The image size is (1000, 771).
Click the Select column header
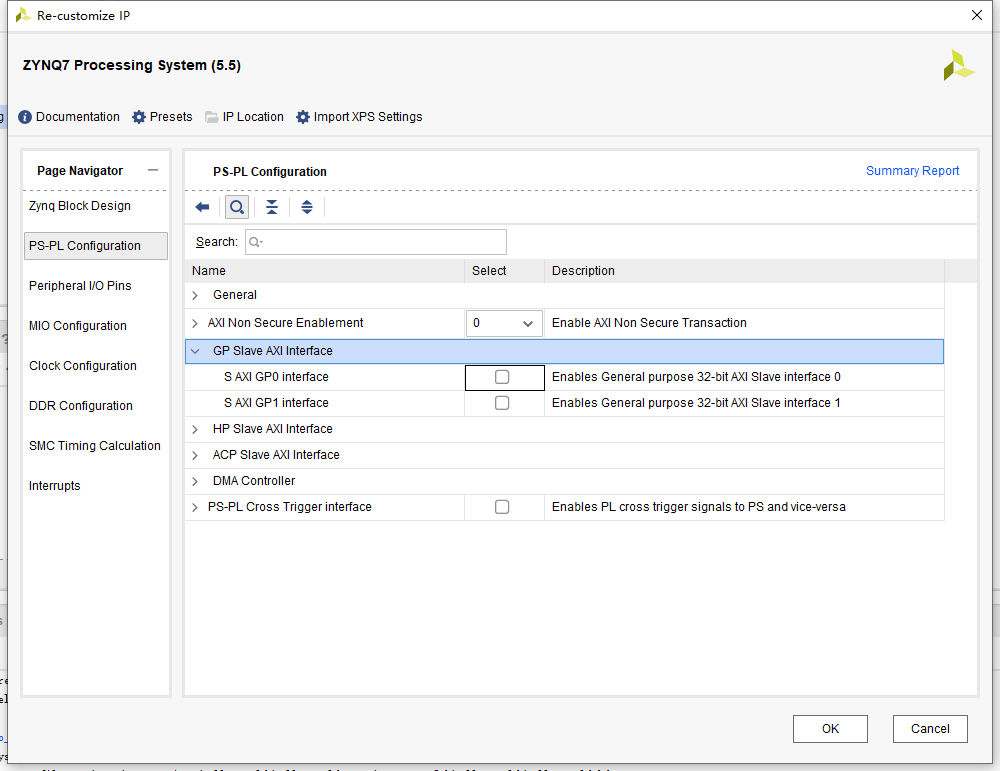[504, 271]
